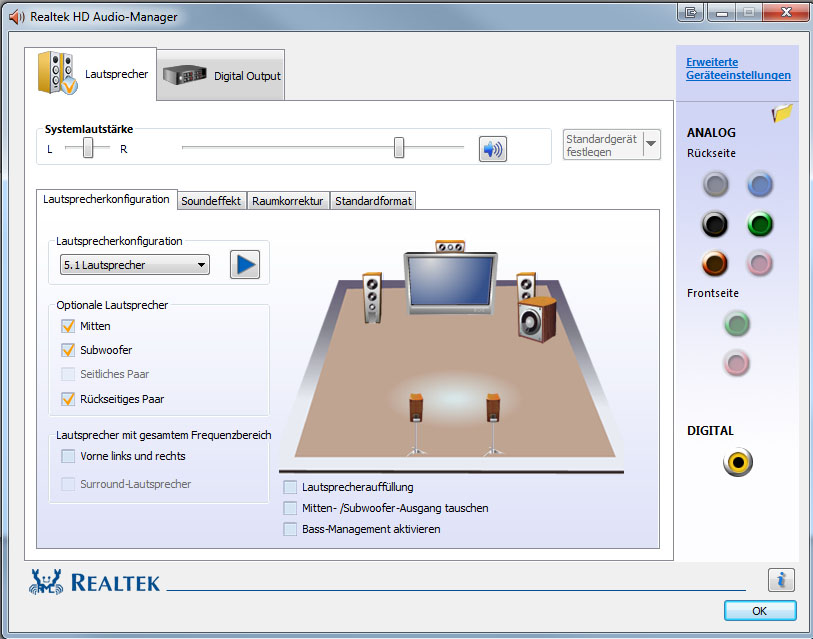The width and height of the screenshot is (813, 639).
Task: Switch to Lautsprecher device tab
Action: pyautogui.click(x=91, y=74)
